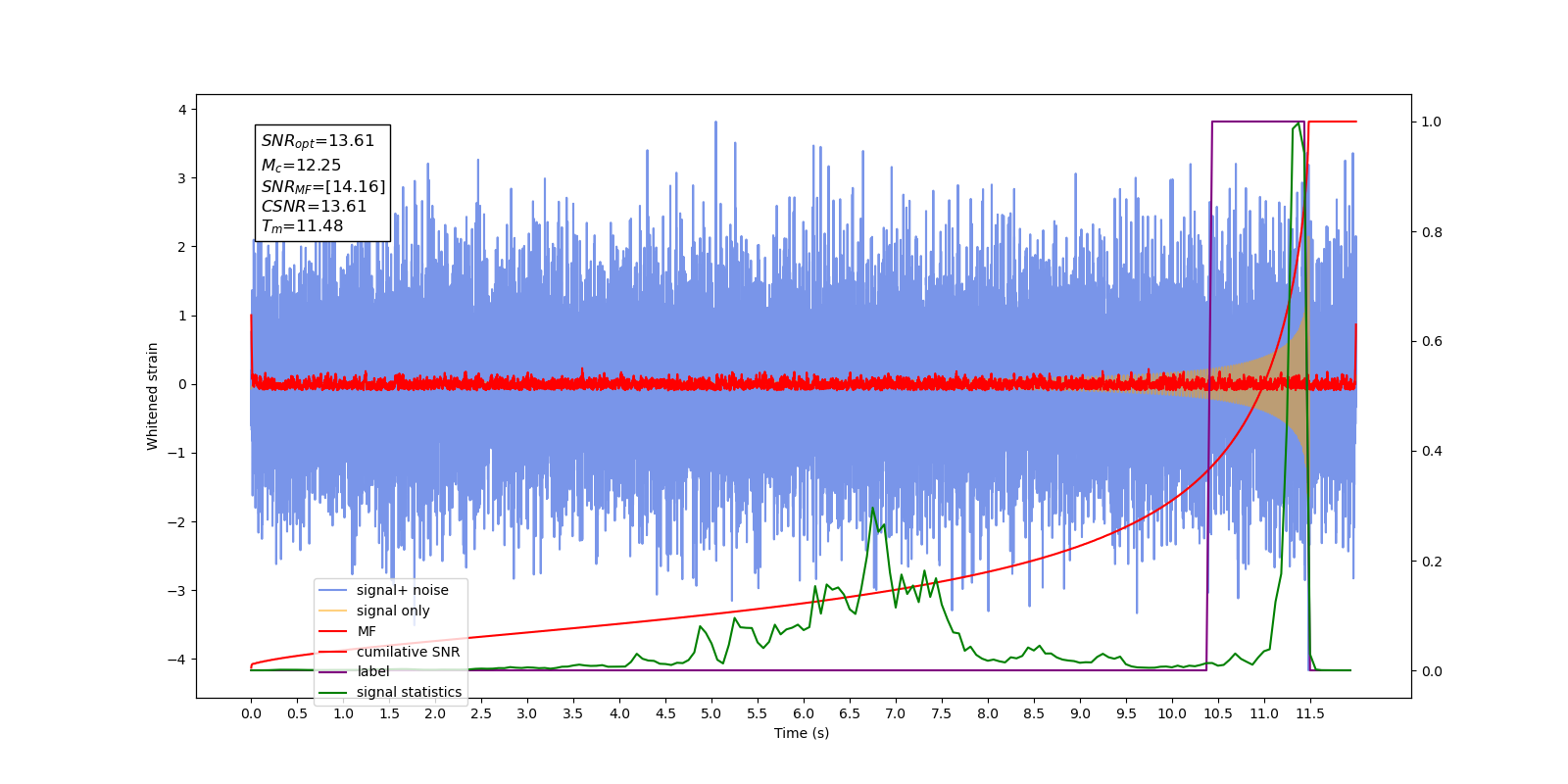Click the 4.0 tick on the time axis
This screenshot has width=1568, height=784.
click(x=619, y=713)
